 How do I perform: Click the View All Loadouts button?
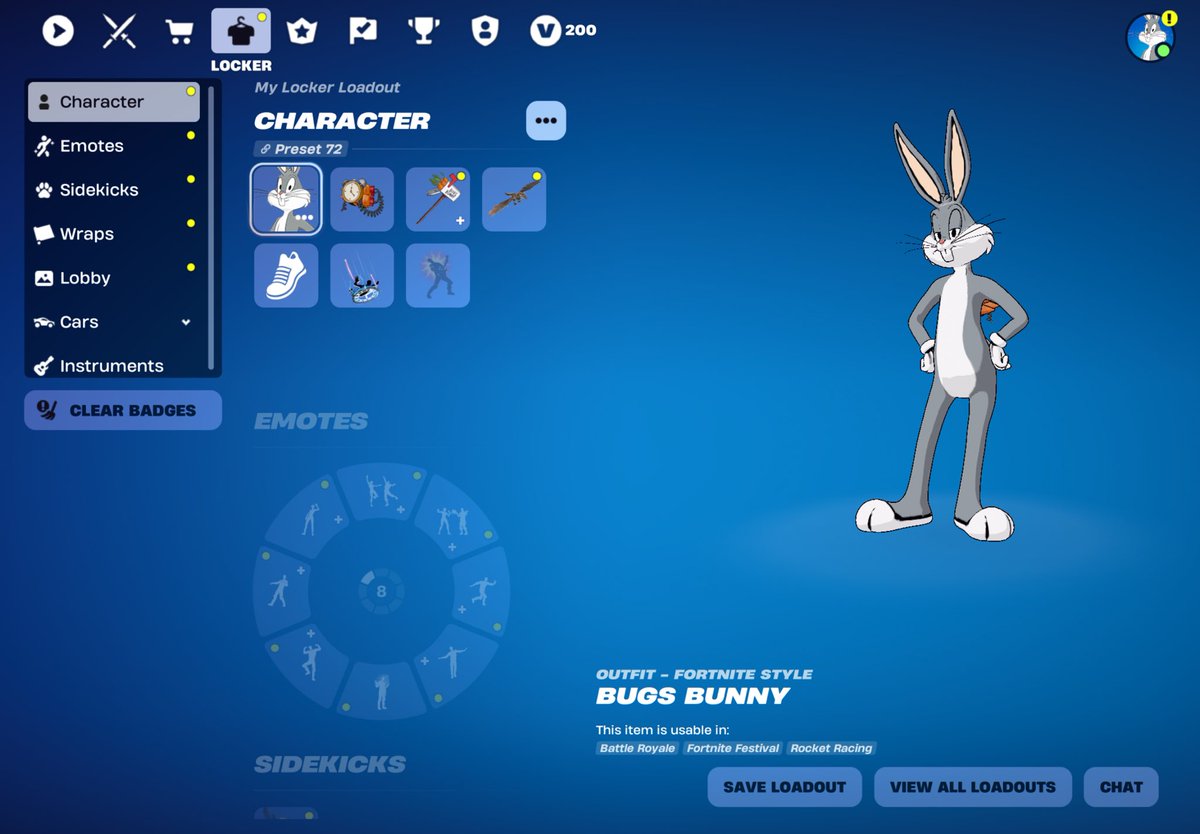pyautogui.click(x=973, y=787)
